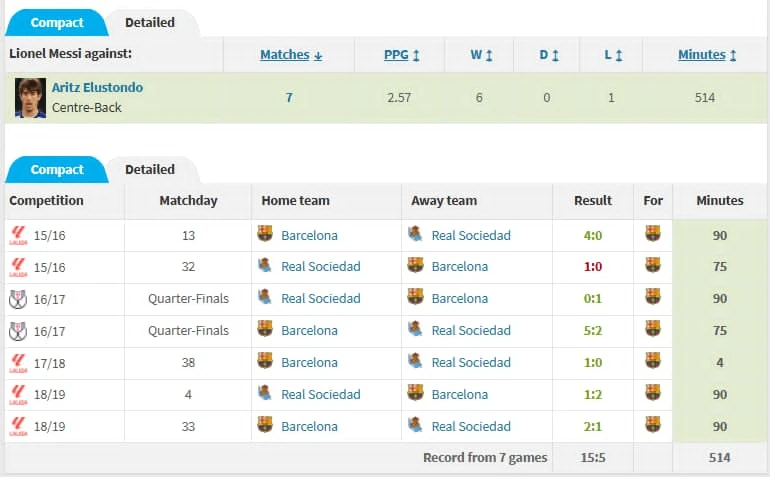Click Barcelona crest in away team of 1:2 result row
This screenshot has height=477, width=770.
click(x=415, y=393)
